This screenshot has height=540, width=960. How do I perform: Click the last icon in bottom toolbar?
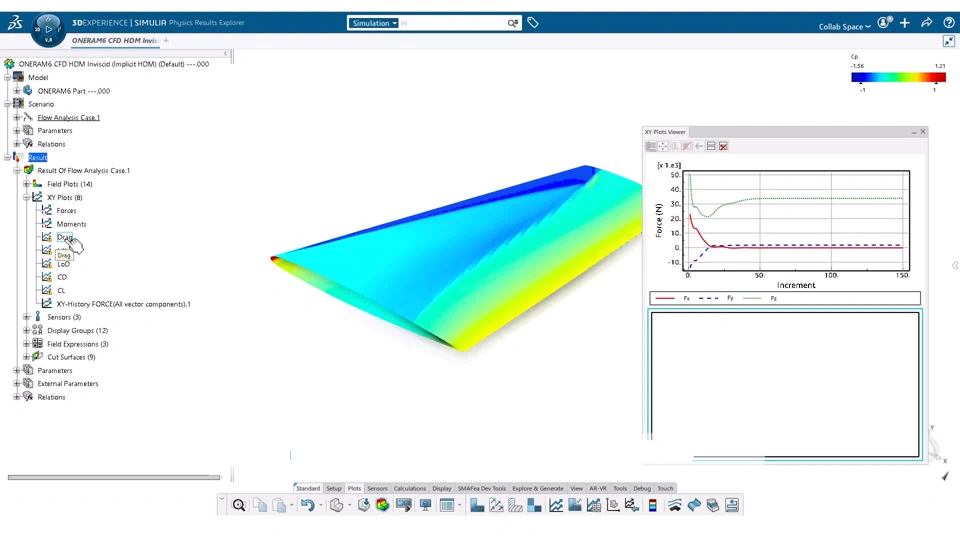tap(732, 505)
